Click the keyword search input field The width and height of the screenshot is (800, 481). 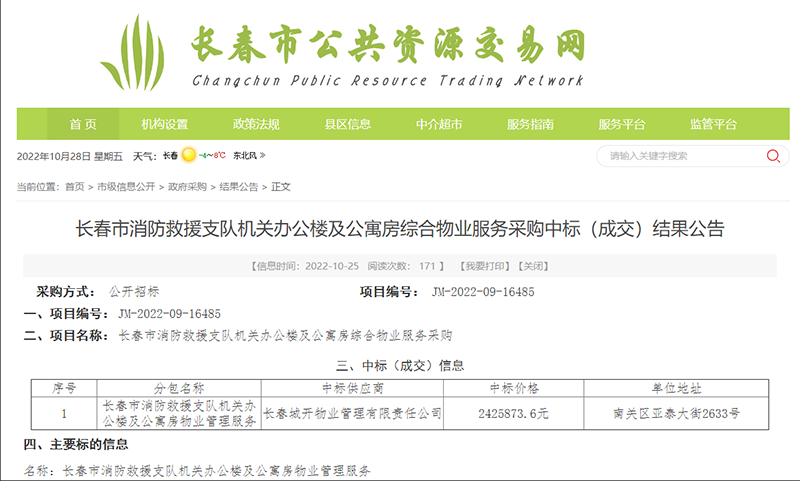click(680, 156)
